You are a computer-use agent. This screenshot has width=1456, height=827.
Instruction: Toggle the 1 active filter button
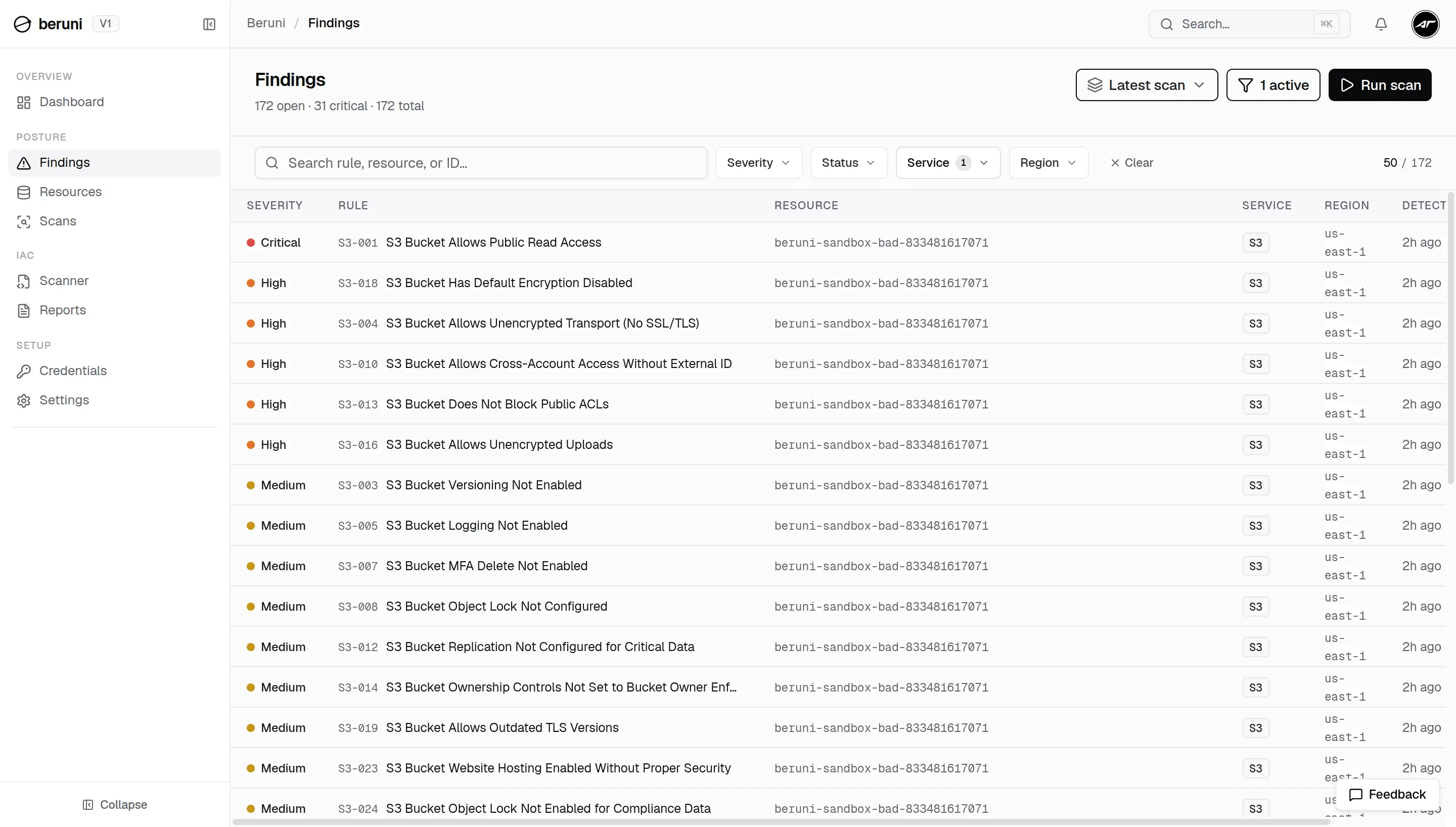1273,85
